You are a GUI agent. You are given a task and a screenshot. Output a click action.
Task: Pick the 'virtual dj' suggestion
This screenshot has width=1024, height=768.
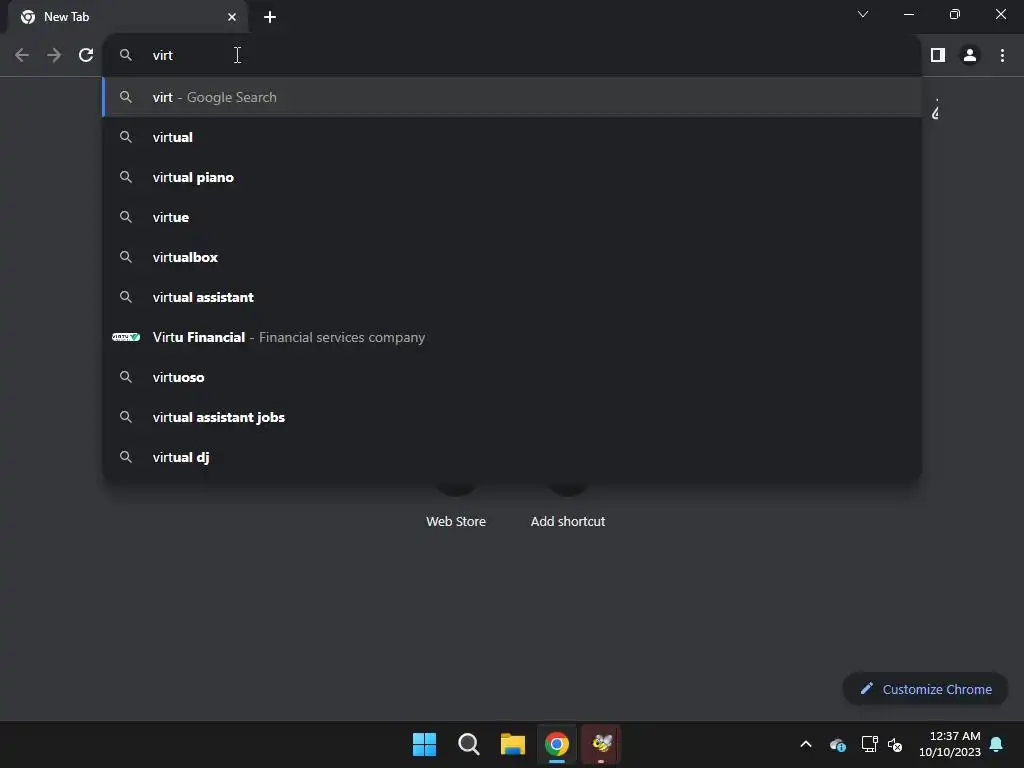pyautogui.click(x=512, y=457)
